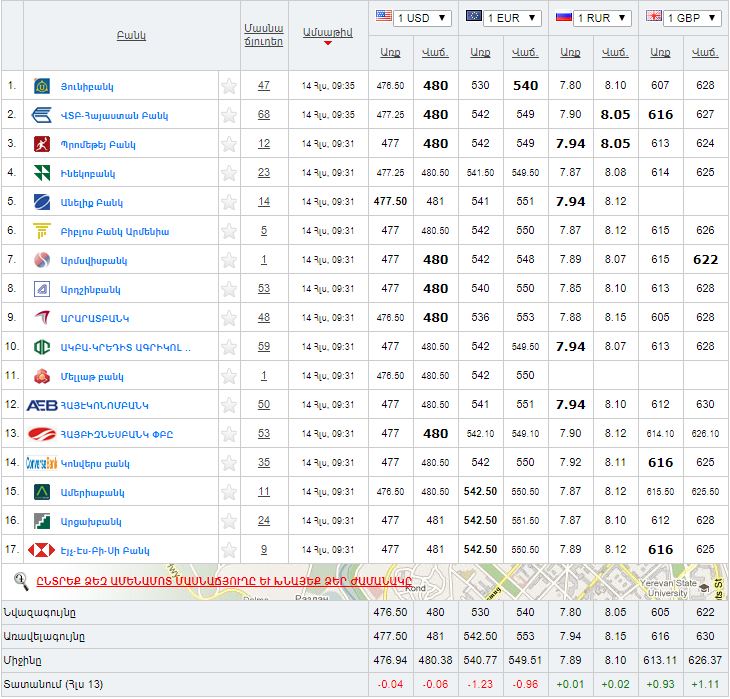Sort the table by the Բանկ column header
The height and width of the screenshot is (699, 730).
coord(131,35)
